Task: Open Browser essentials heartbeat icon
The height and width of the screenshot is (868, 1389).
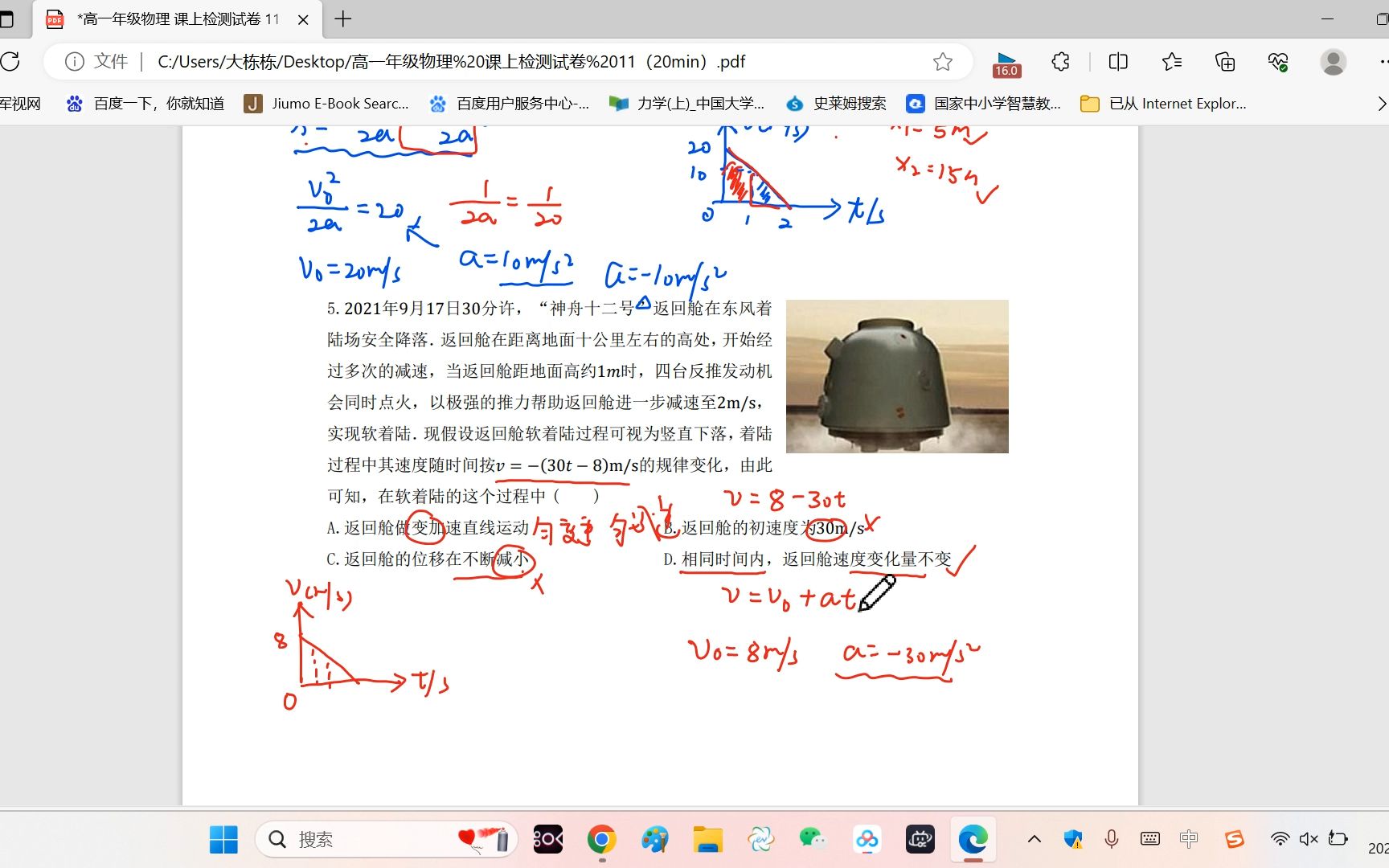Action: coord(1278,61)
